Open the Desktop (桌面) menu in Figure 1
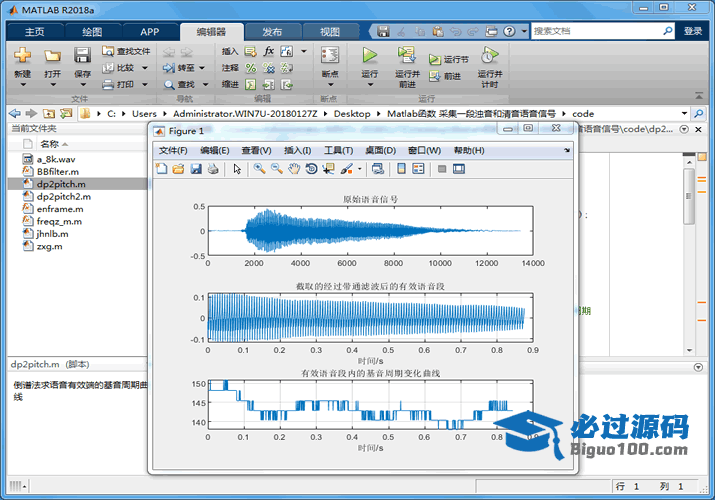Viewport: 715px width, 500px height. point(380,150)
